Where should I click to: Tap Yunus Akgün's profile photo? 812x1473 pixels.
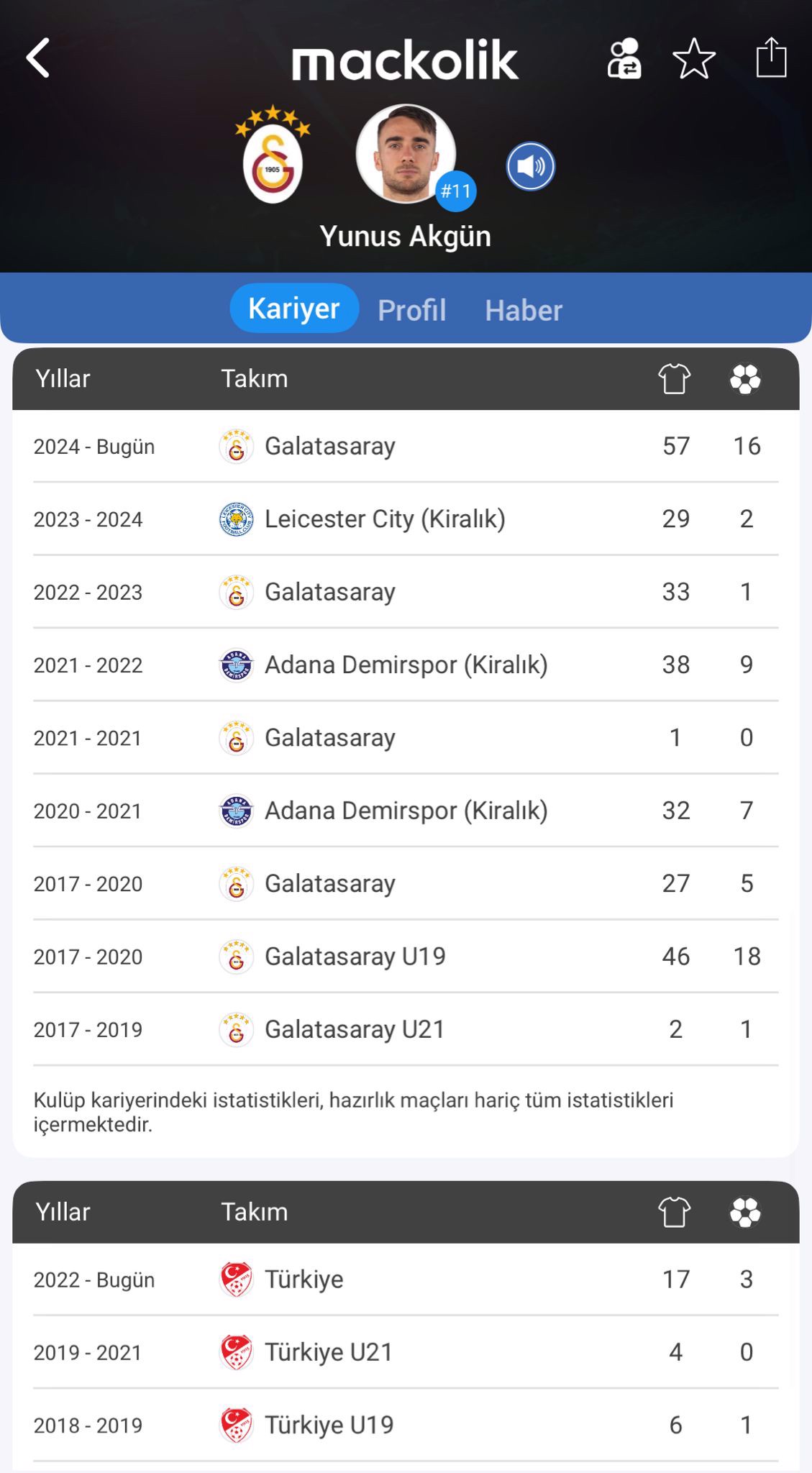(405, 153)
